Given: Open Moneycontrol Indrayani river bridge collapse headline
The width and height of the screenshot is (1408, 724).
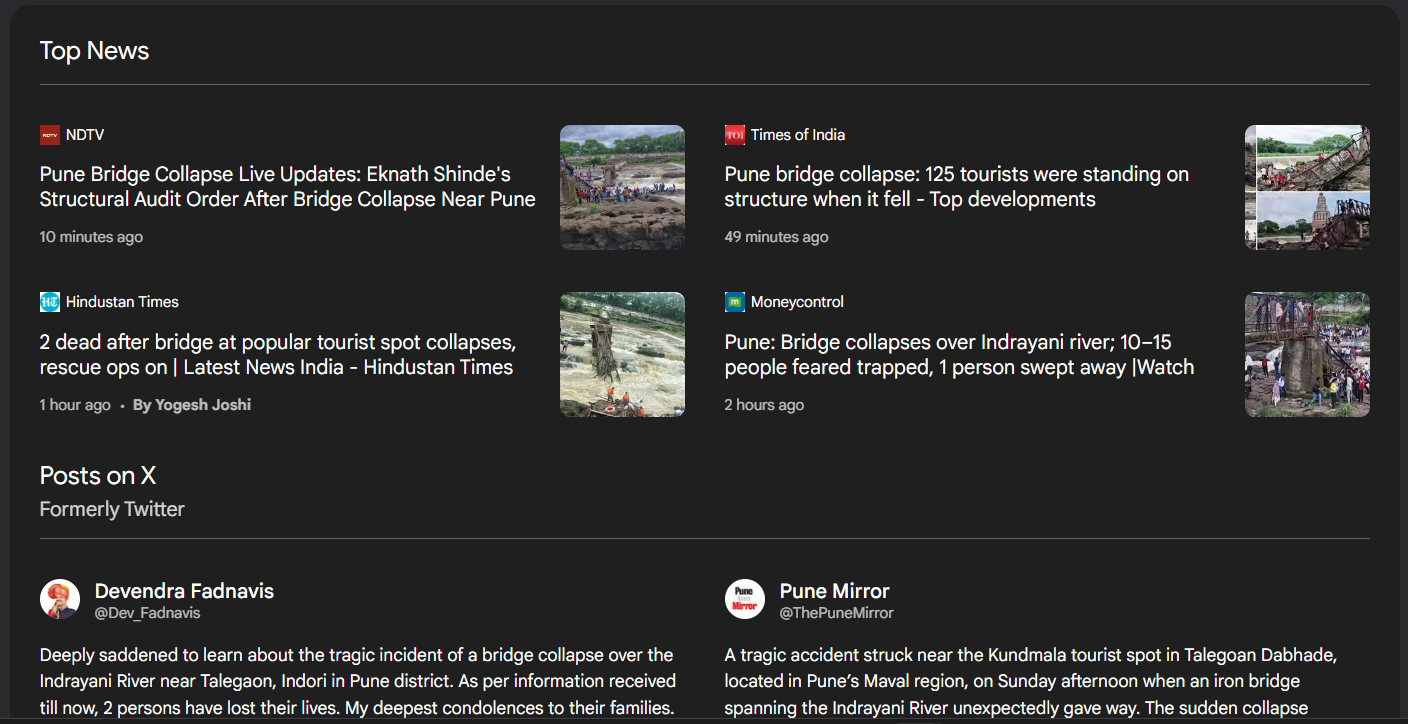Looking at the screenshot, I should 960,355.
